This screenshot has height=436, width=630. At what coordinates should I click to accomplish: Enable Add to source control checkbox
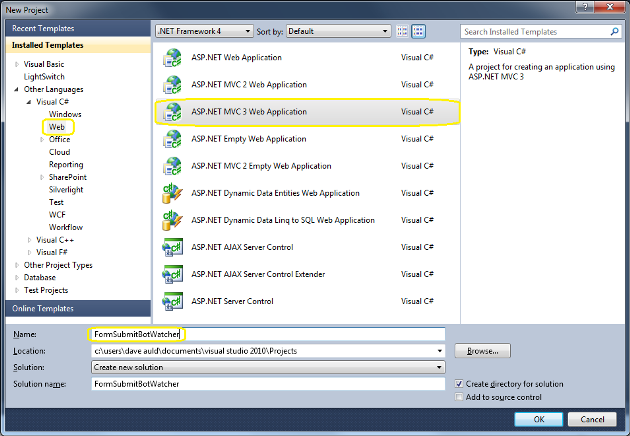click(x=459, y=397)
